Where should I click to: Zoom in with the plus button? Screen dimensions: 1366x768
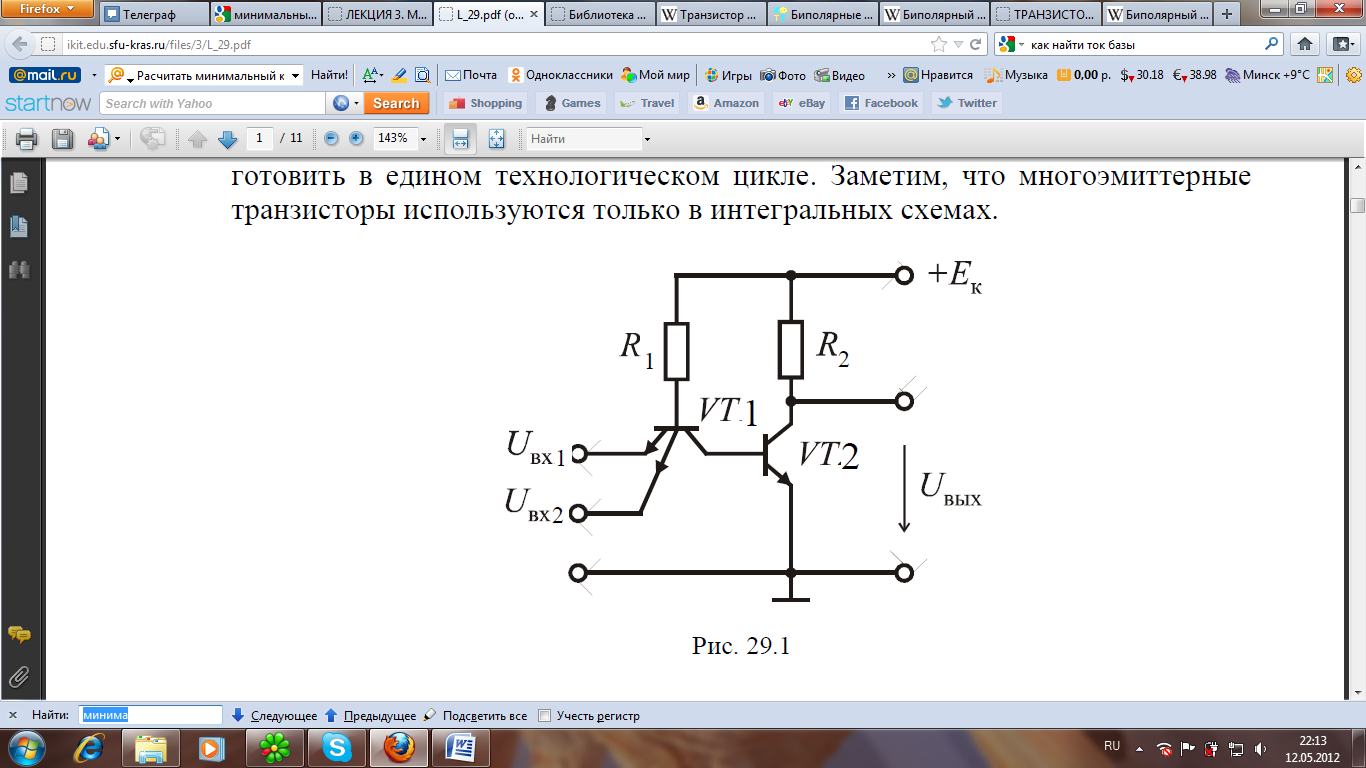356,139
